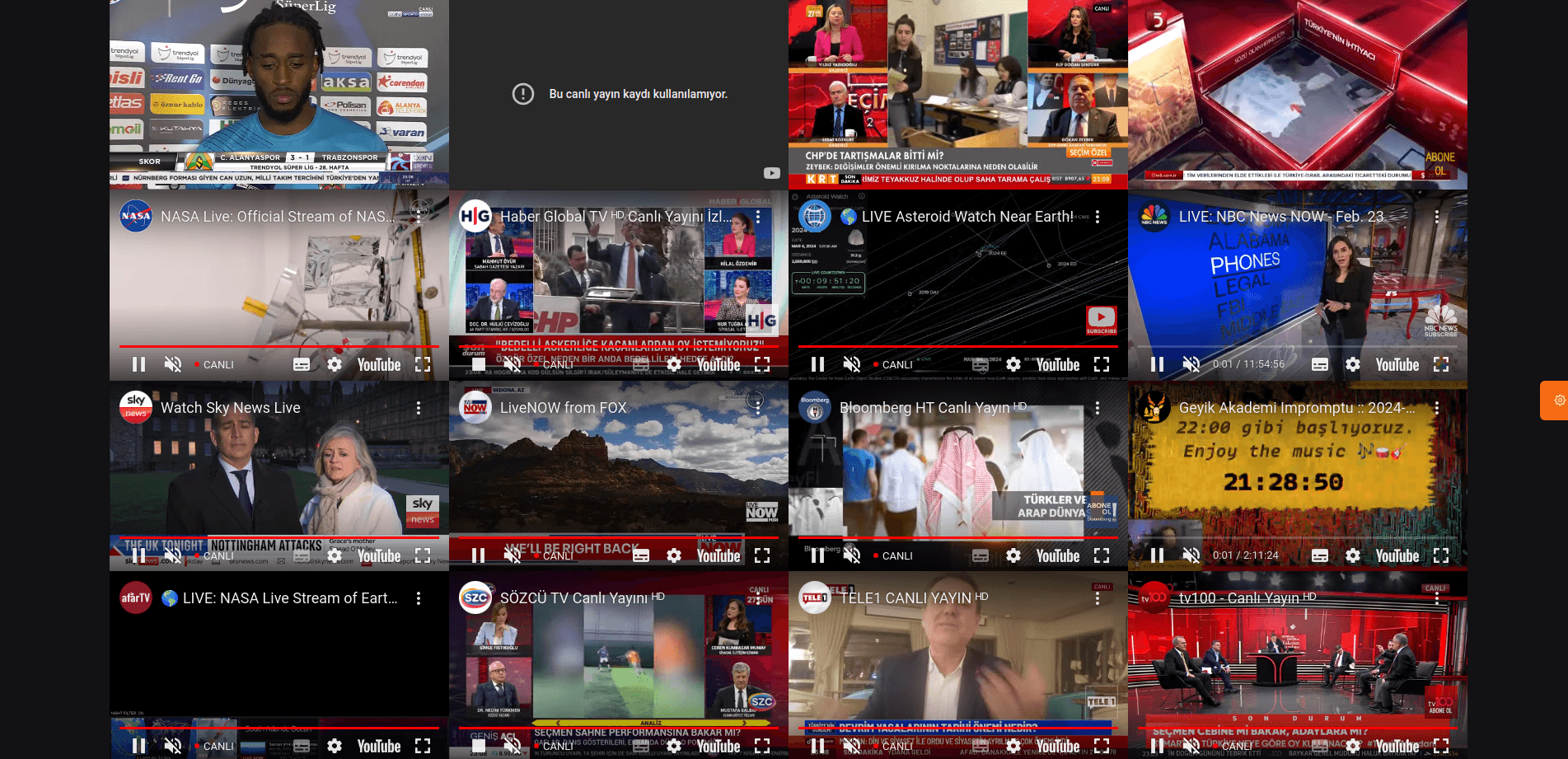Click CANLI live badge on Bloomberg HT player
1568x759 pixels.
893,555
